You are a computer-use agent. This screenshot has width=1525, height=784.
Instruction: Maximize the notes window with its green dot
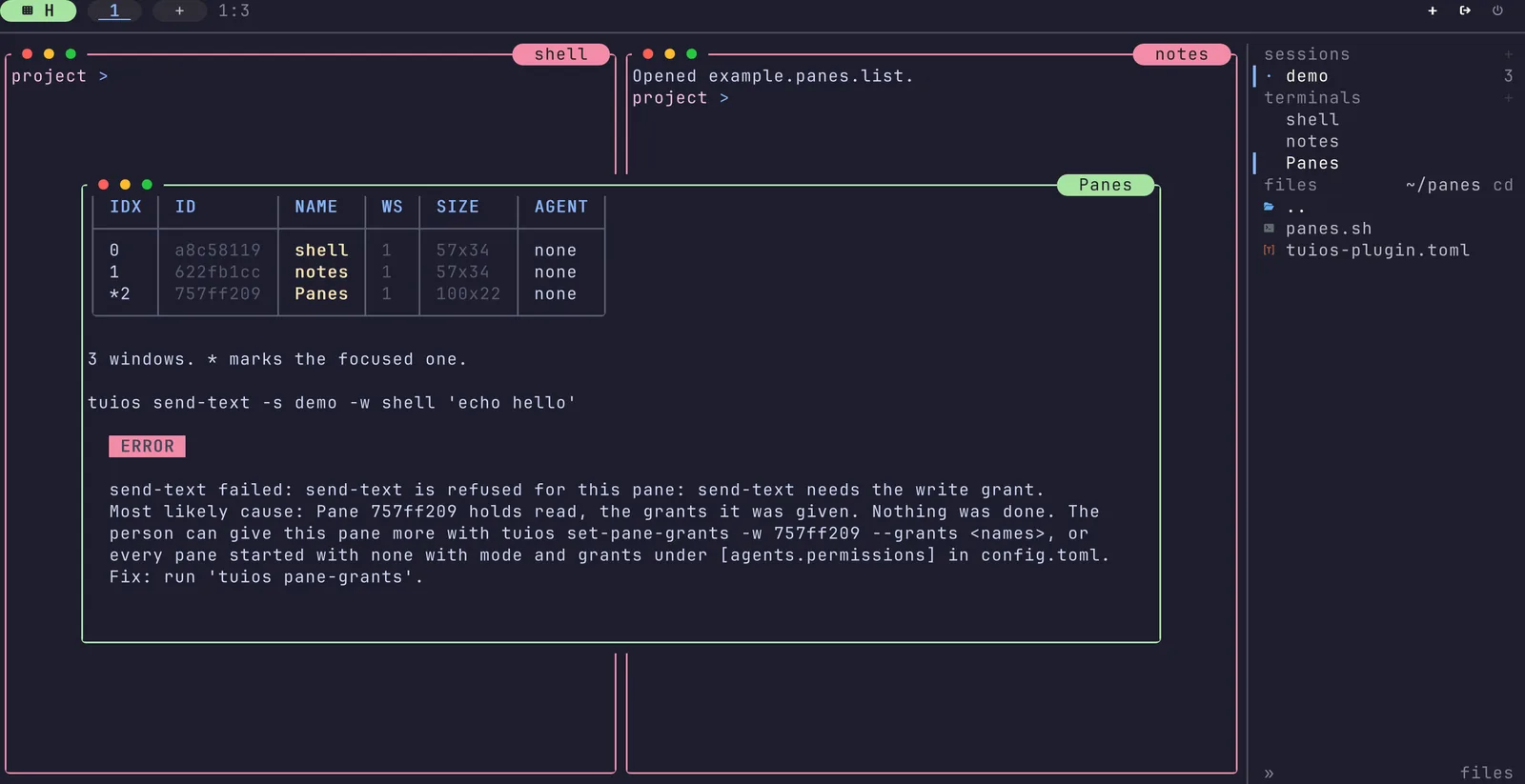click(692, 54)
